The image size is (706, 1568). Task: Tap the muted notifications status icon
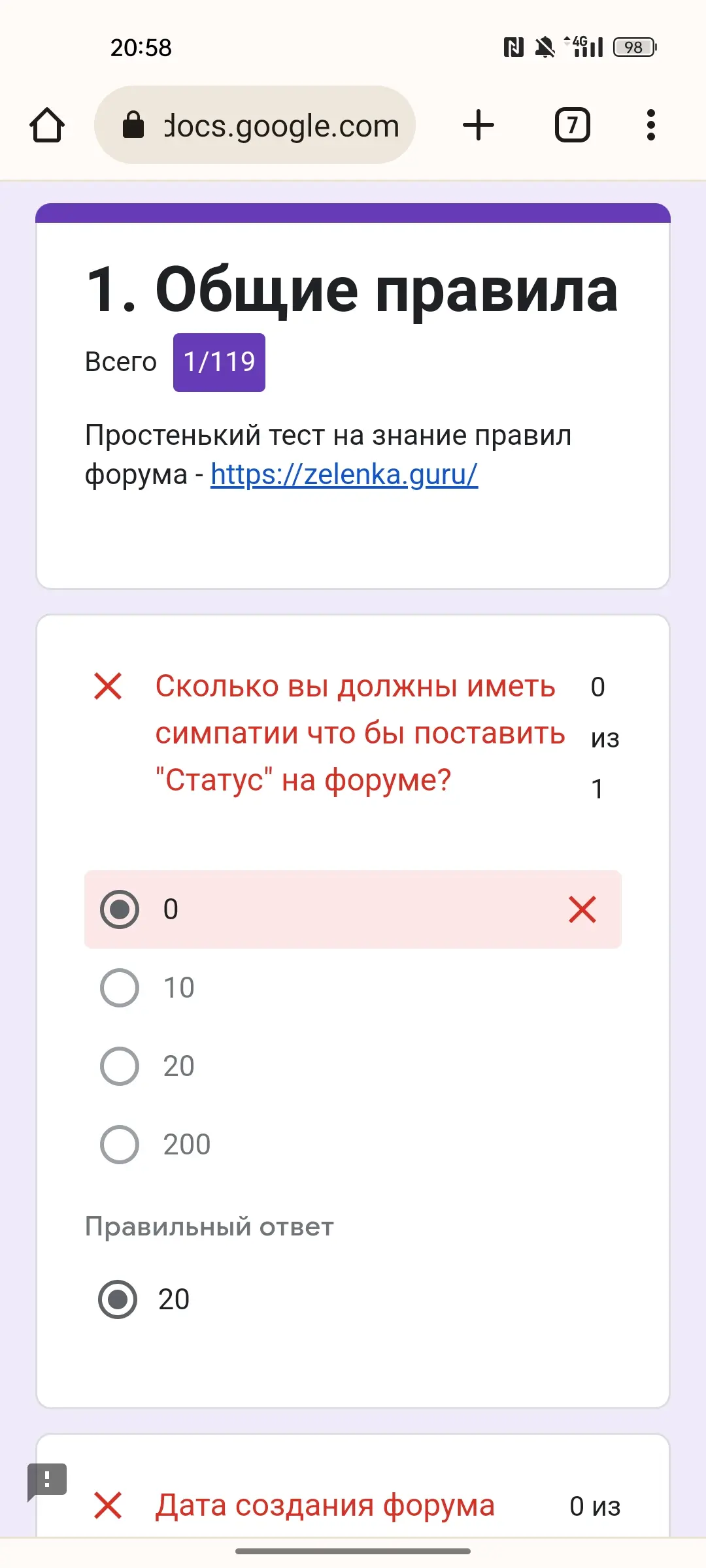click(545, 47)
